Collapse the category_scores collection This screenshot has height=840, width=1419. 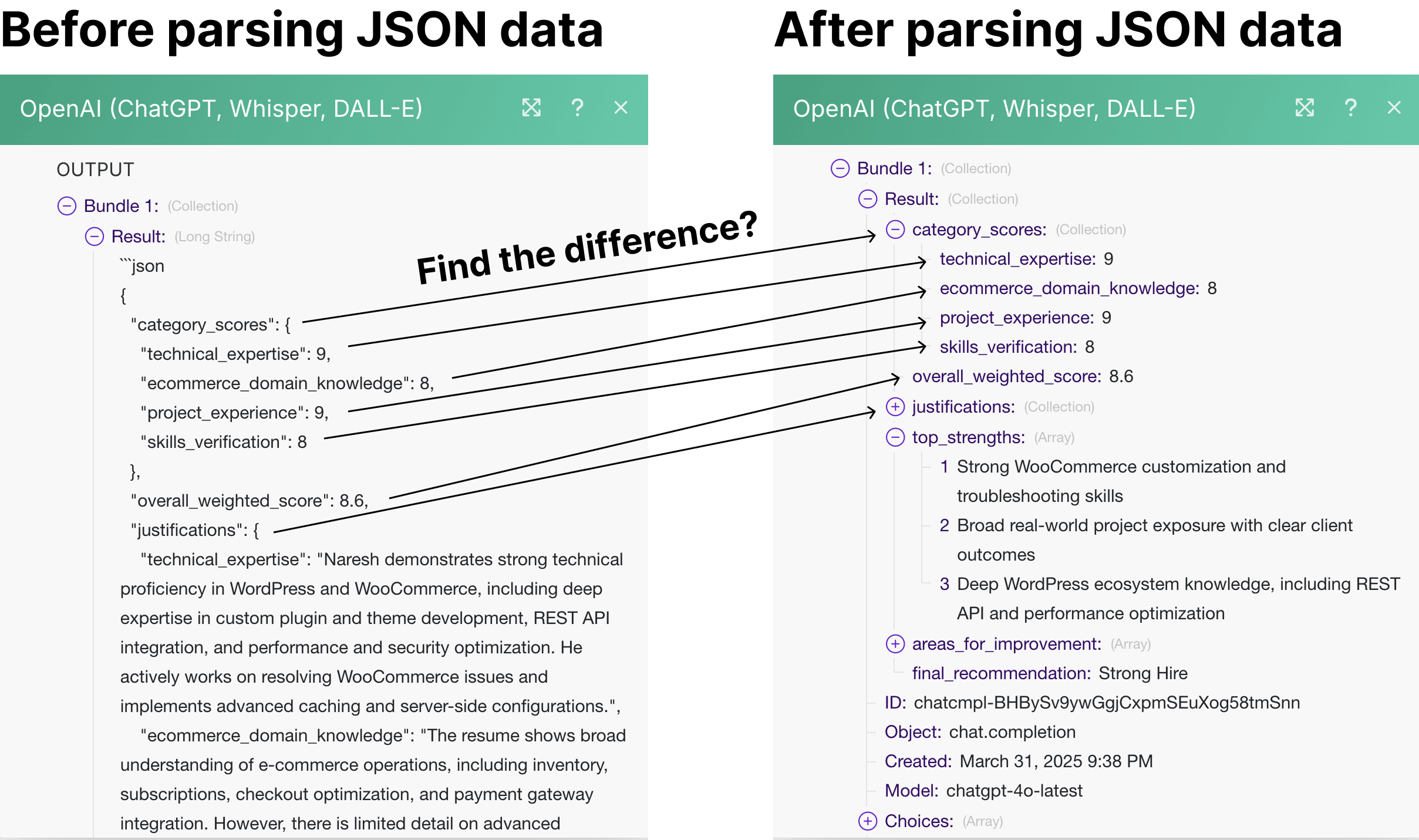[x=895, y=230]
